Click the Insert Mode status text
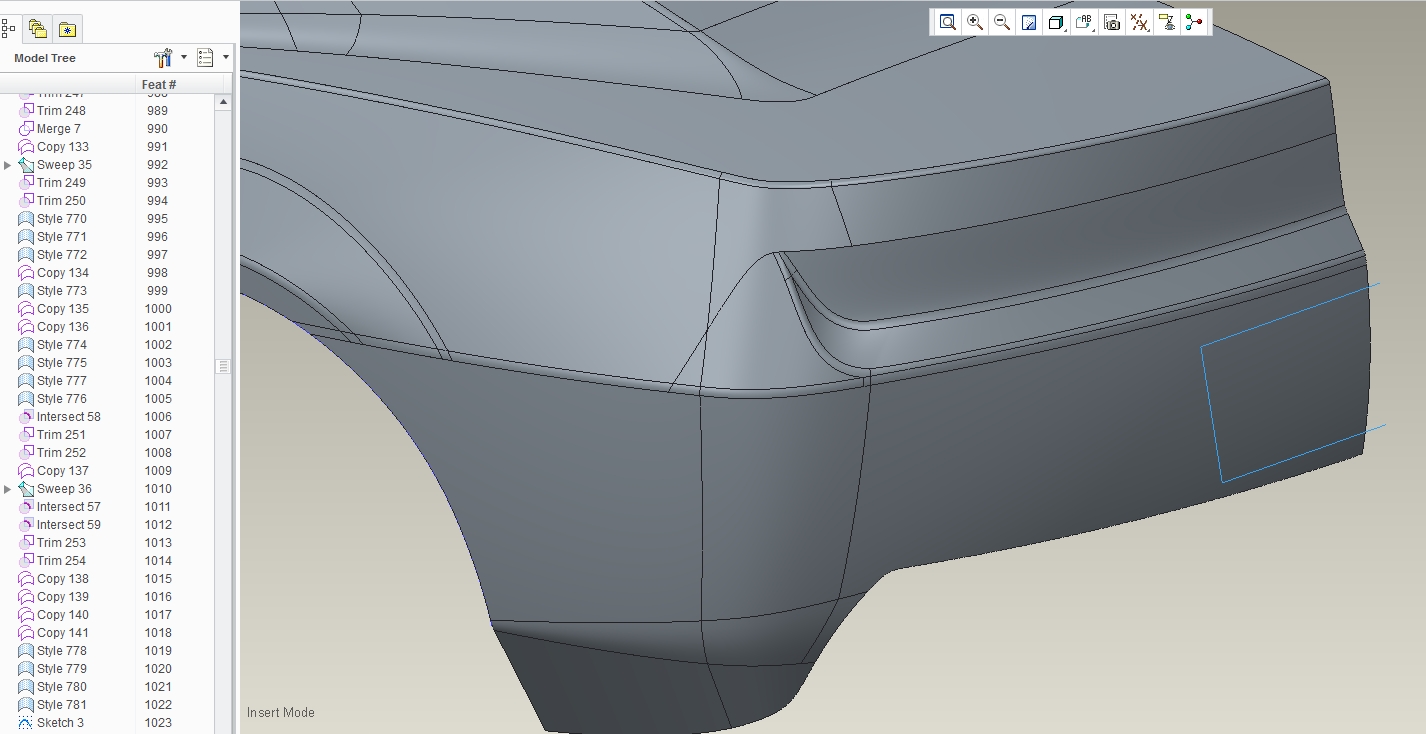This screenshot has height=734, width=1426. coord(281,713)
